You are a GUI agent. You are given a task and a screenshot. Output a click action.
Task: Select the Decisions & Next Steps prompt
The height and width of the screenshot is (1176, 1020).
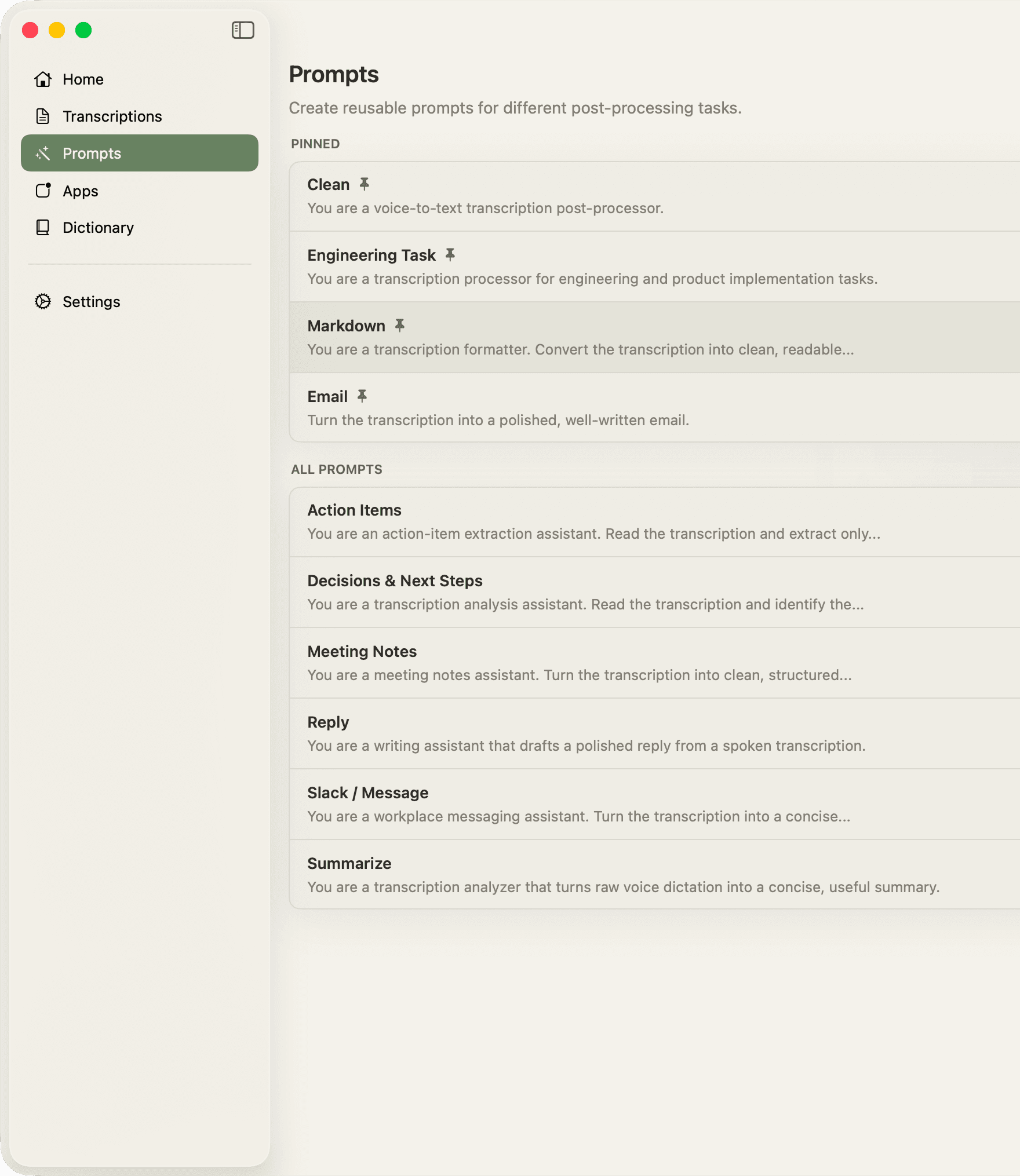637,592
